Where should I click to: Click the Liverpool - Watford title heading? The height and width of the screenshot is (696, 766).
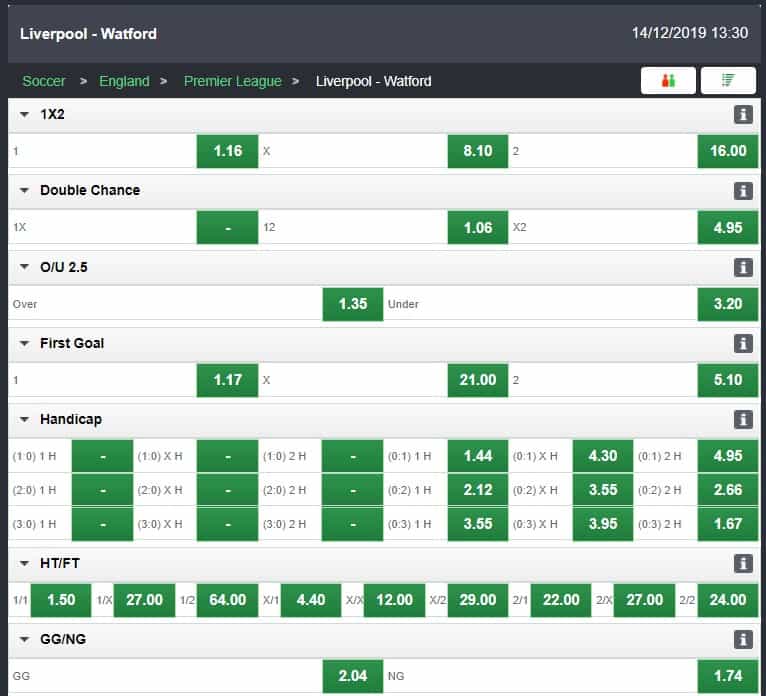click(88, 34)
